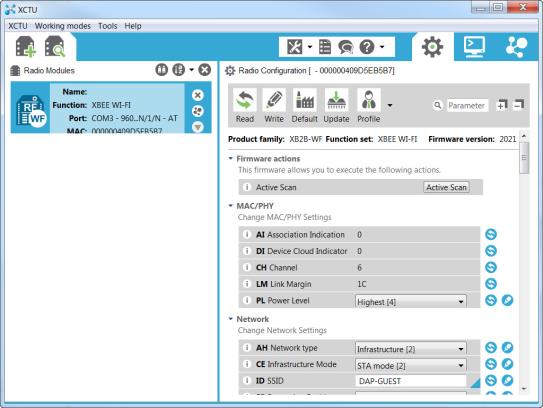
Task: Refresh ID SSID value
Action: point(491,380)
